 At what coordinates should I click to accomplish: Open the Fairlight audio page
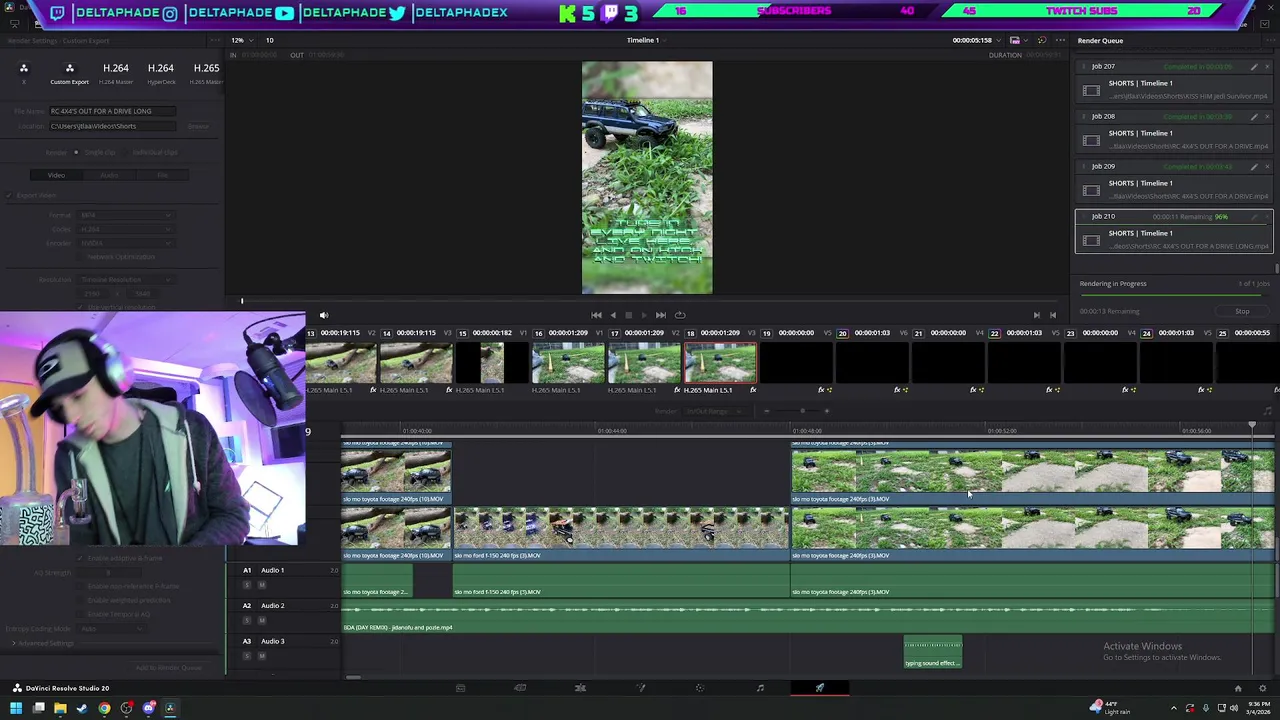(760, 688)
